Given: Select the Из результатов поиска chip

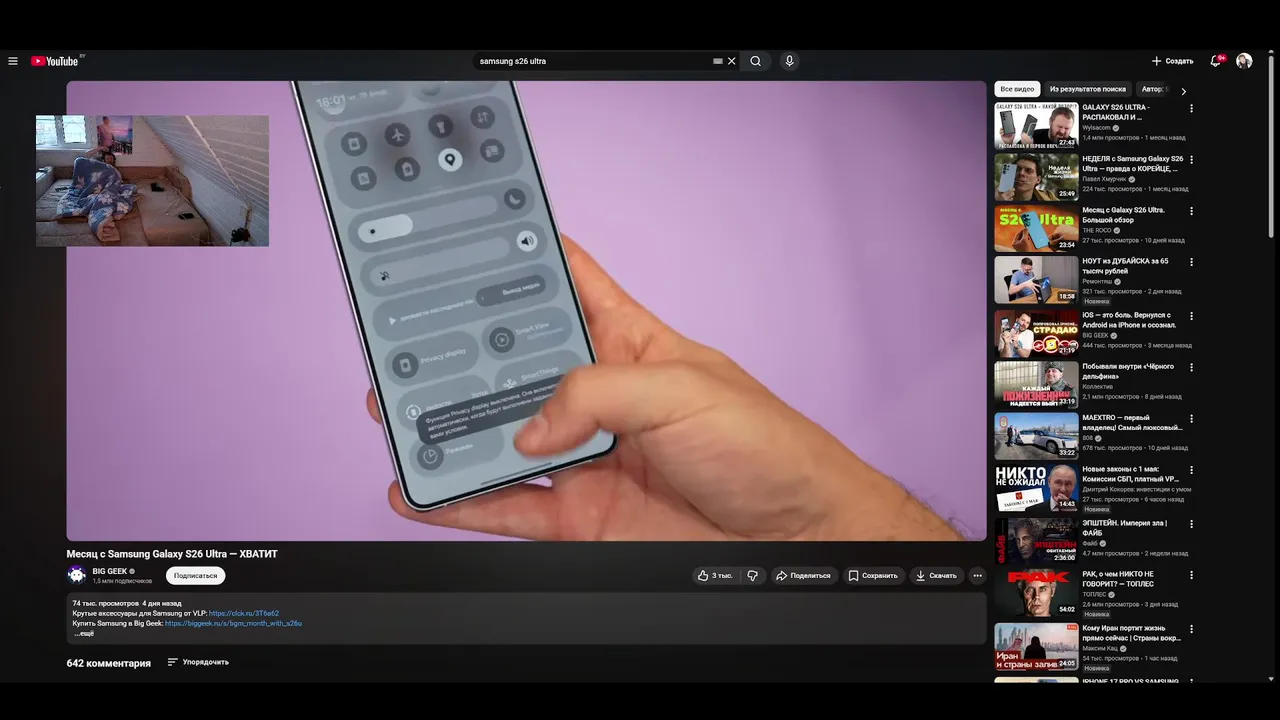Looking at the screenshot, I should 1089,89.
